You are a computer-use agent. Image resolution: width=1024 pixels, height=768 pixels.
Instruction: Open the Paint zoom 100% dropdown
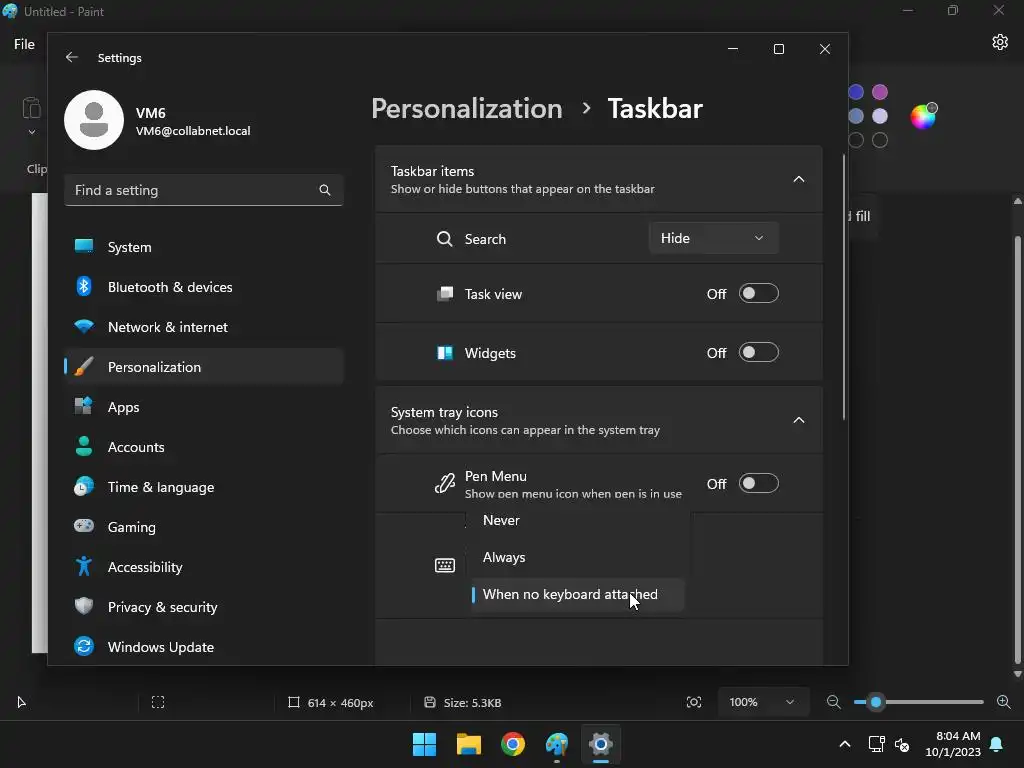point(763,702)
